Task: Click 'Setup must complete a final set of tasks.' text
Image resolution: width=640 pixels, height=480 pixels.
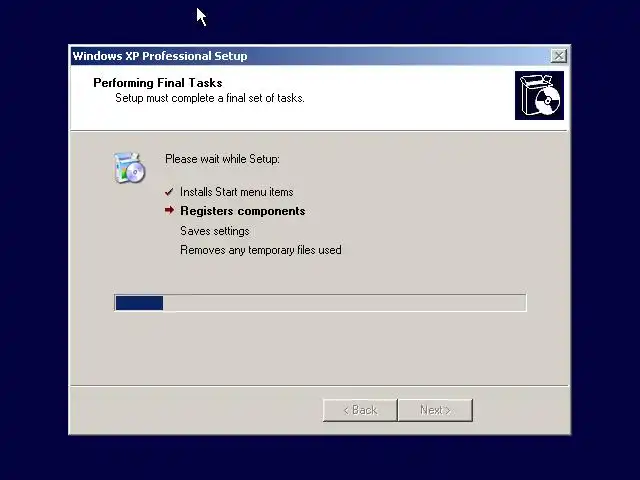Action: tap(210, 98)
